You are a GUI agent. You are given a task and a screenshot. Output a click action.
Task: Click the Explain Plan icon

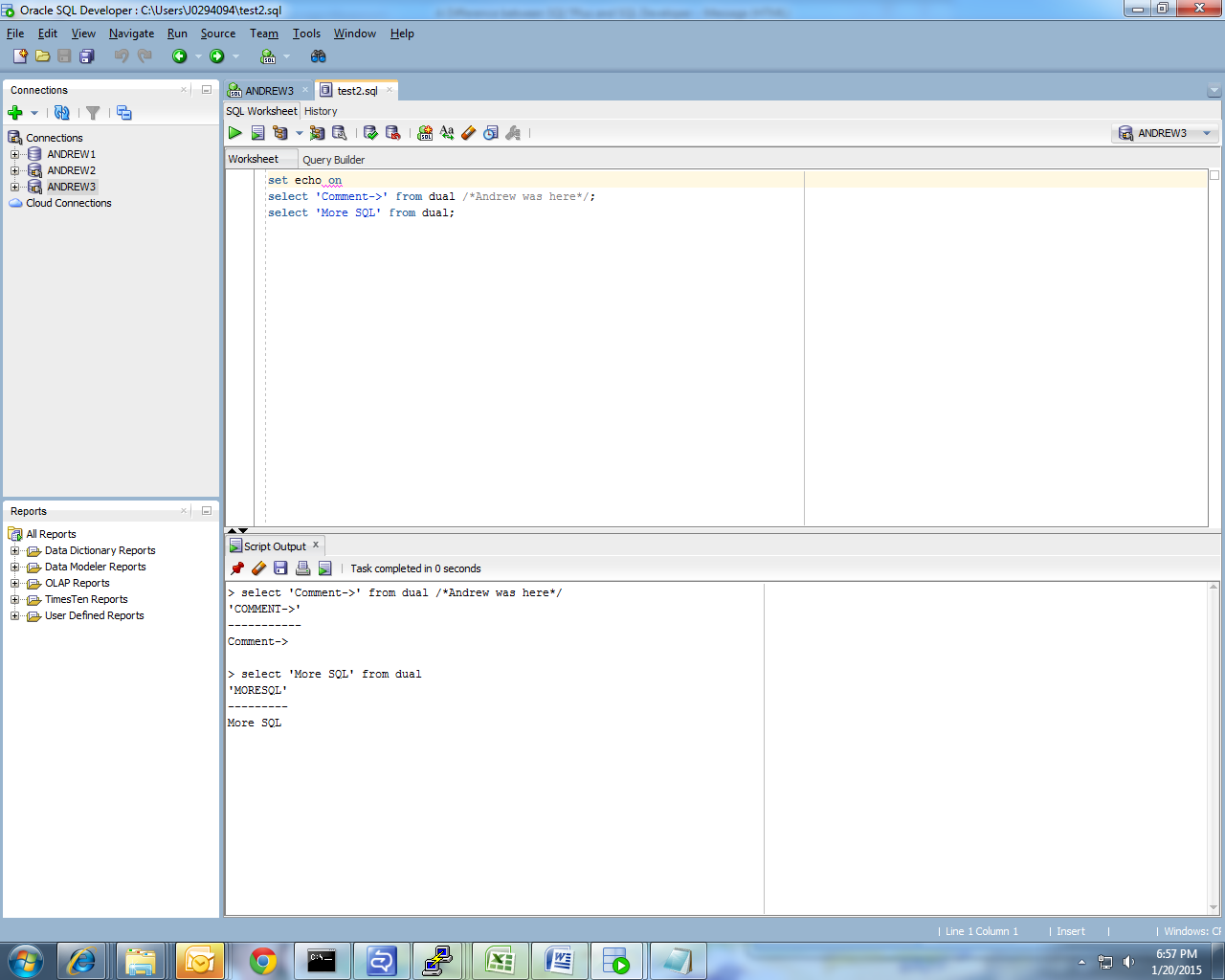tap(280, 133)
